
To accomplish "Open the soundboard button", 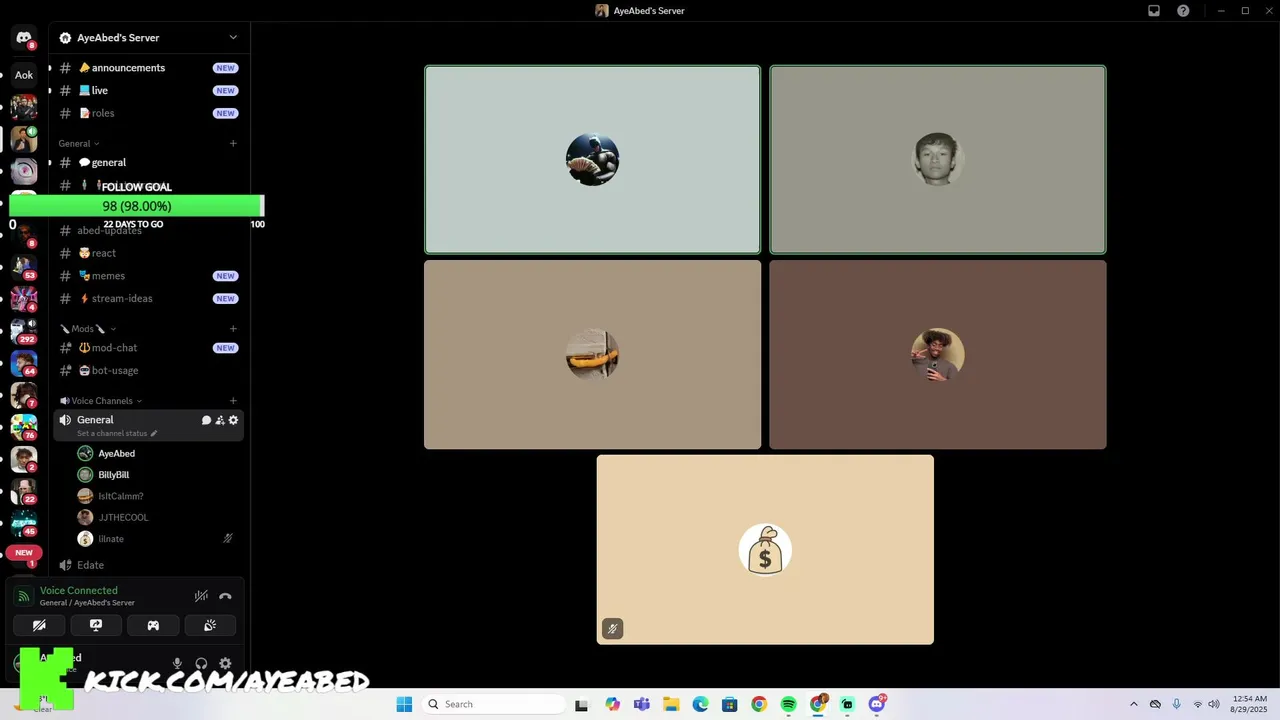I will tap(210, 625).
